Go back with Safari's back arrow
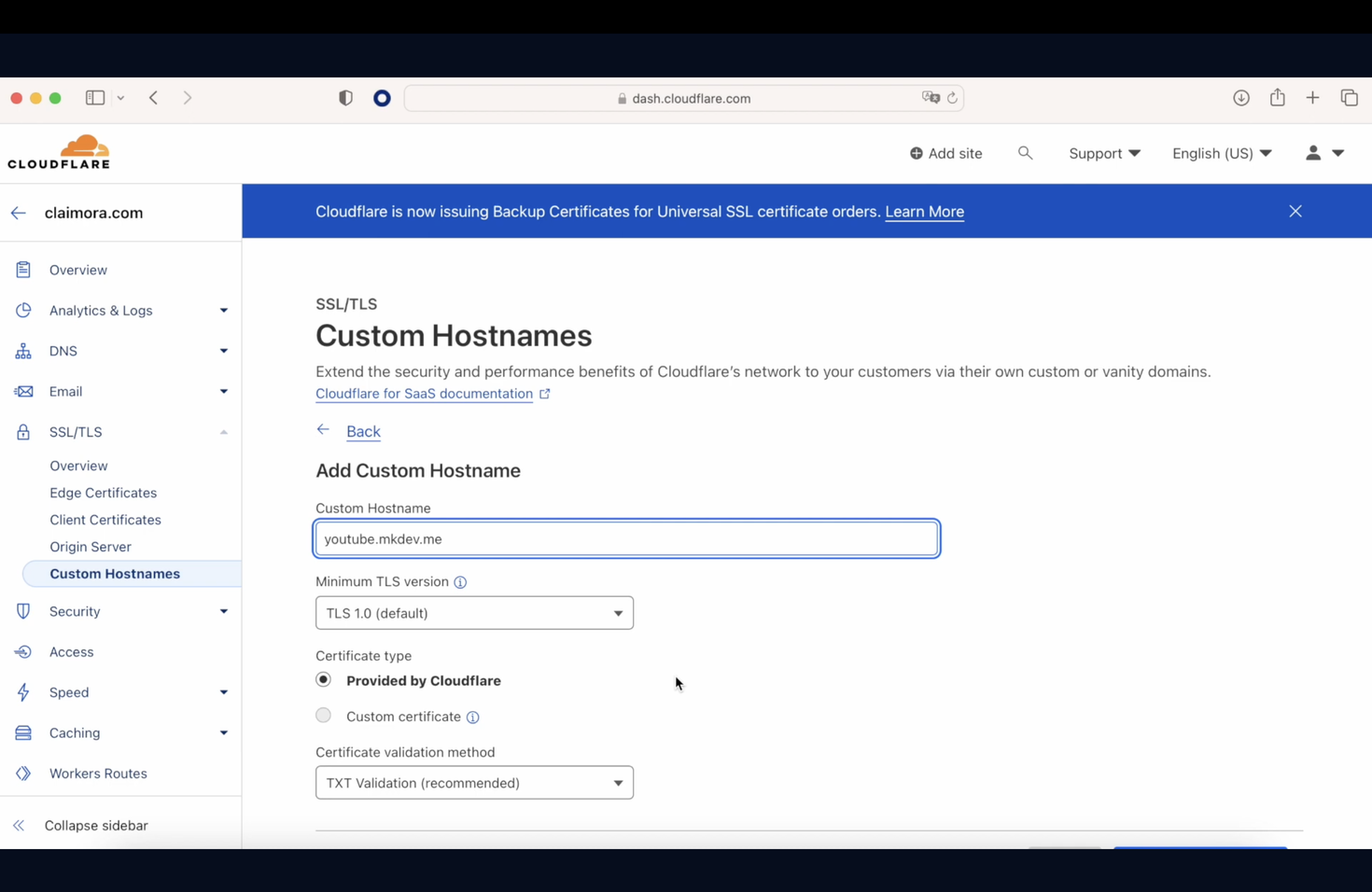This screenshot has width=1372, height=892. click(154, 98)
